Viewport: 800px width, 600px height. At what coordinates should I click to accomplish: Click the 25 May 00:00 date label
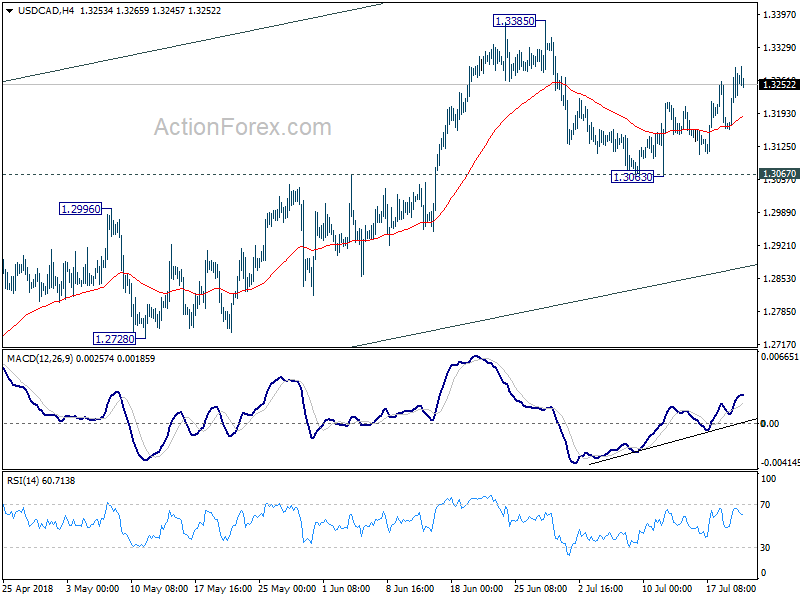point(287,589)
